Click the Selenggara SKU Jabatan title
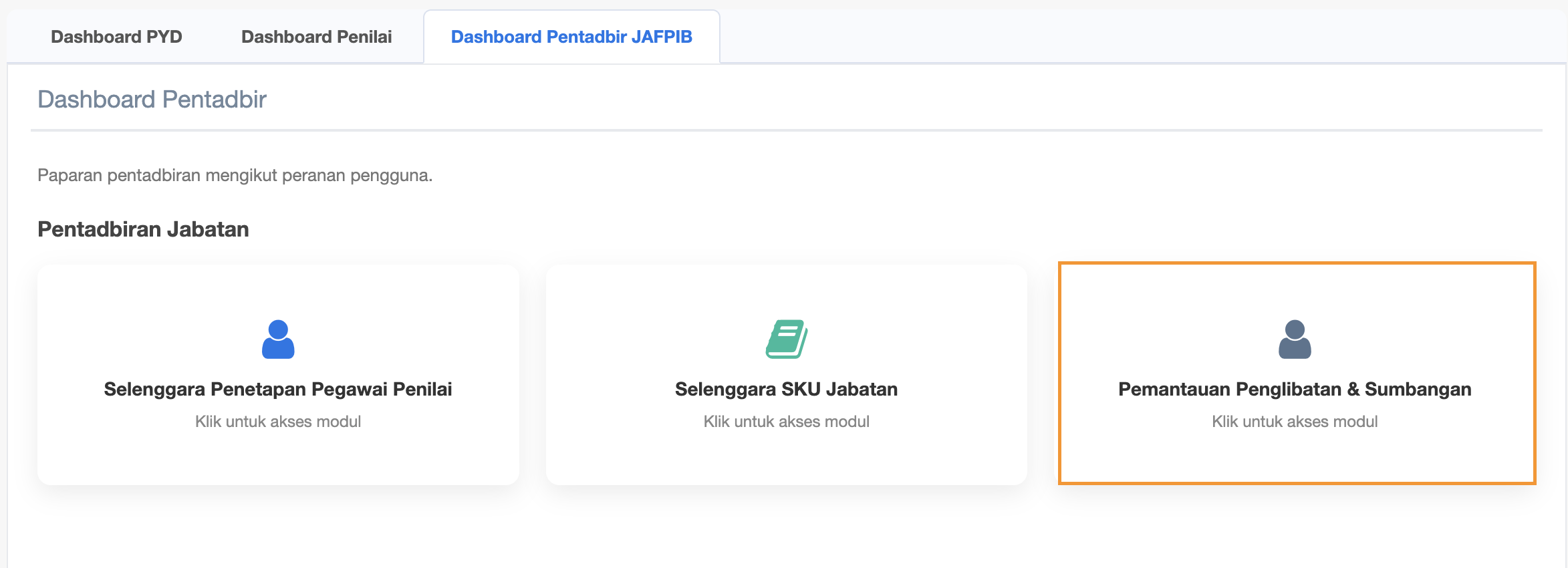1568x568 pixels. (x=786, y=389)
